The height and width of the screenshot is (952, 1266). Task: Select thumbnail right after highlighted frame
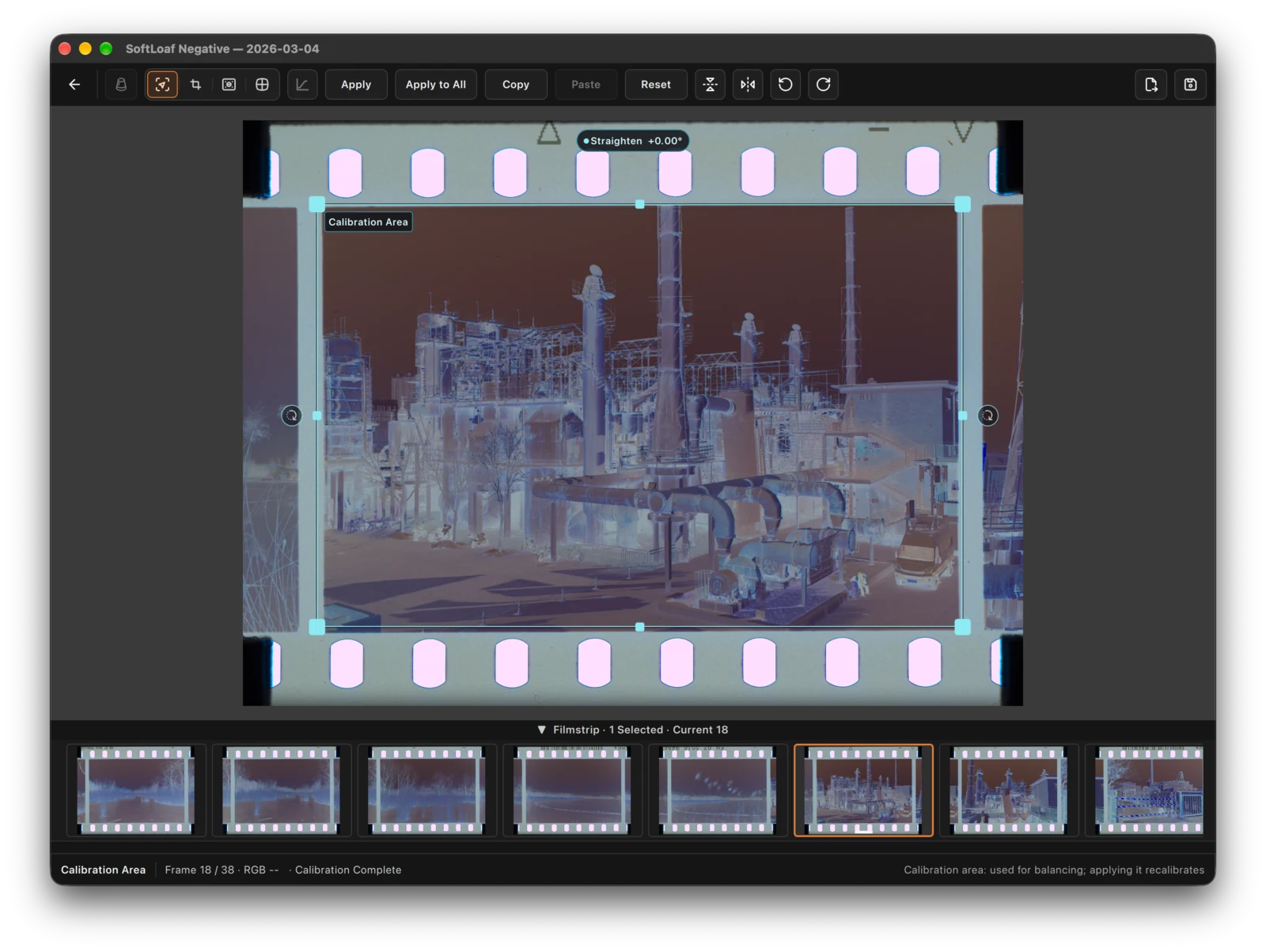[1009, 790]
